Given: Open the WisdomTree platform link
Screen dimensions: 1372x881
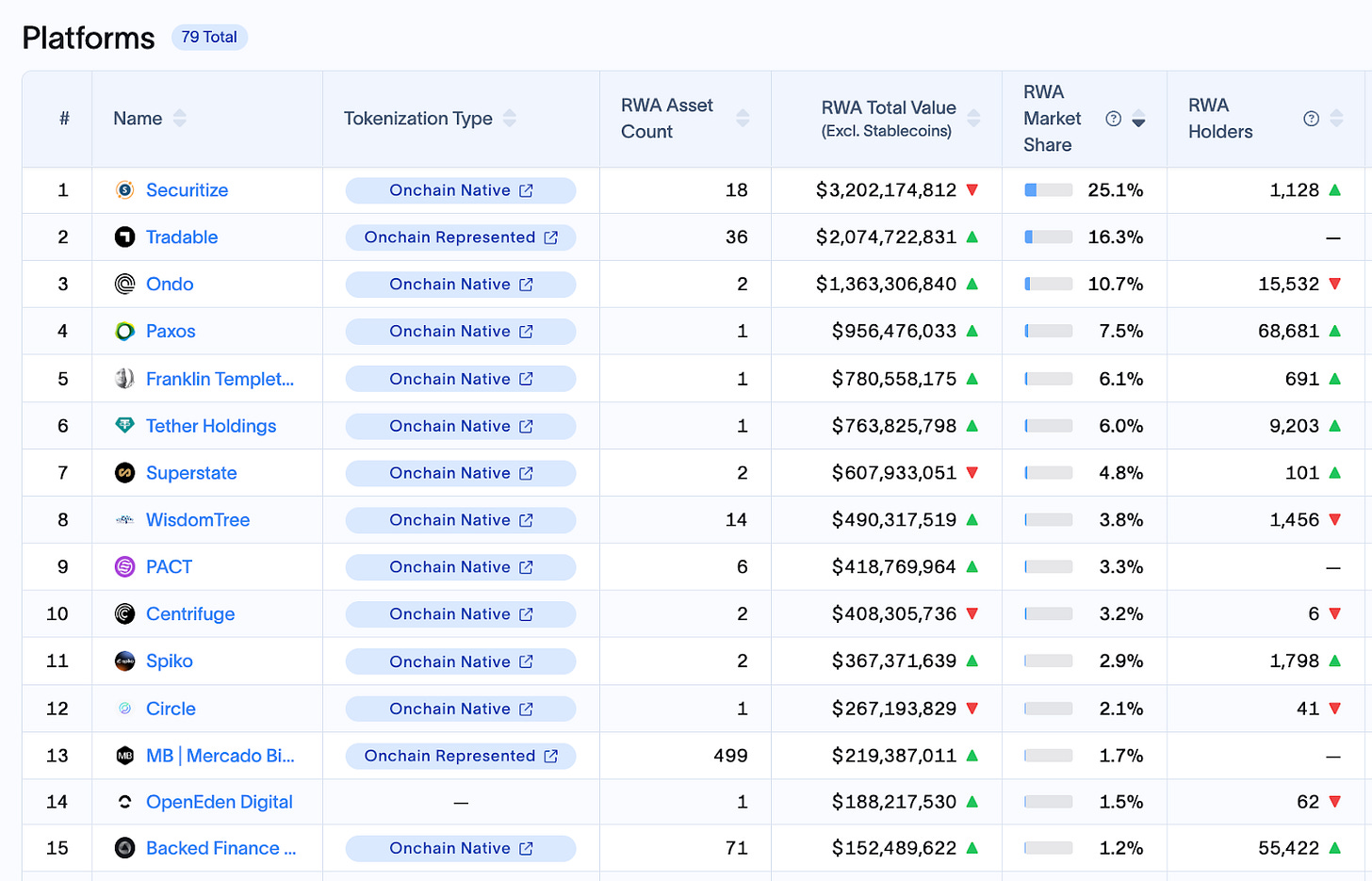Looking at the screenshot, I should pos(198,520).
